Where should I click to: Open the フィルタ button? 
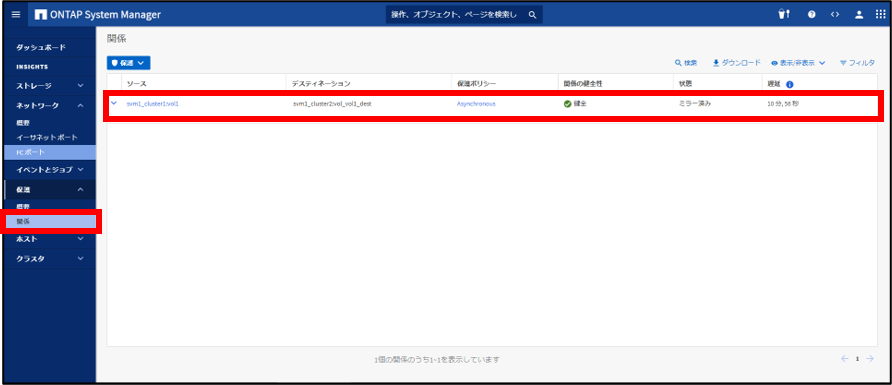click(x=857, y=63)
